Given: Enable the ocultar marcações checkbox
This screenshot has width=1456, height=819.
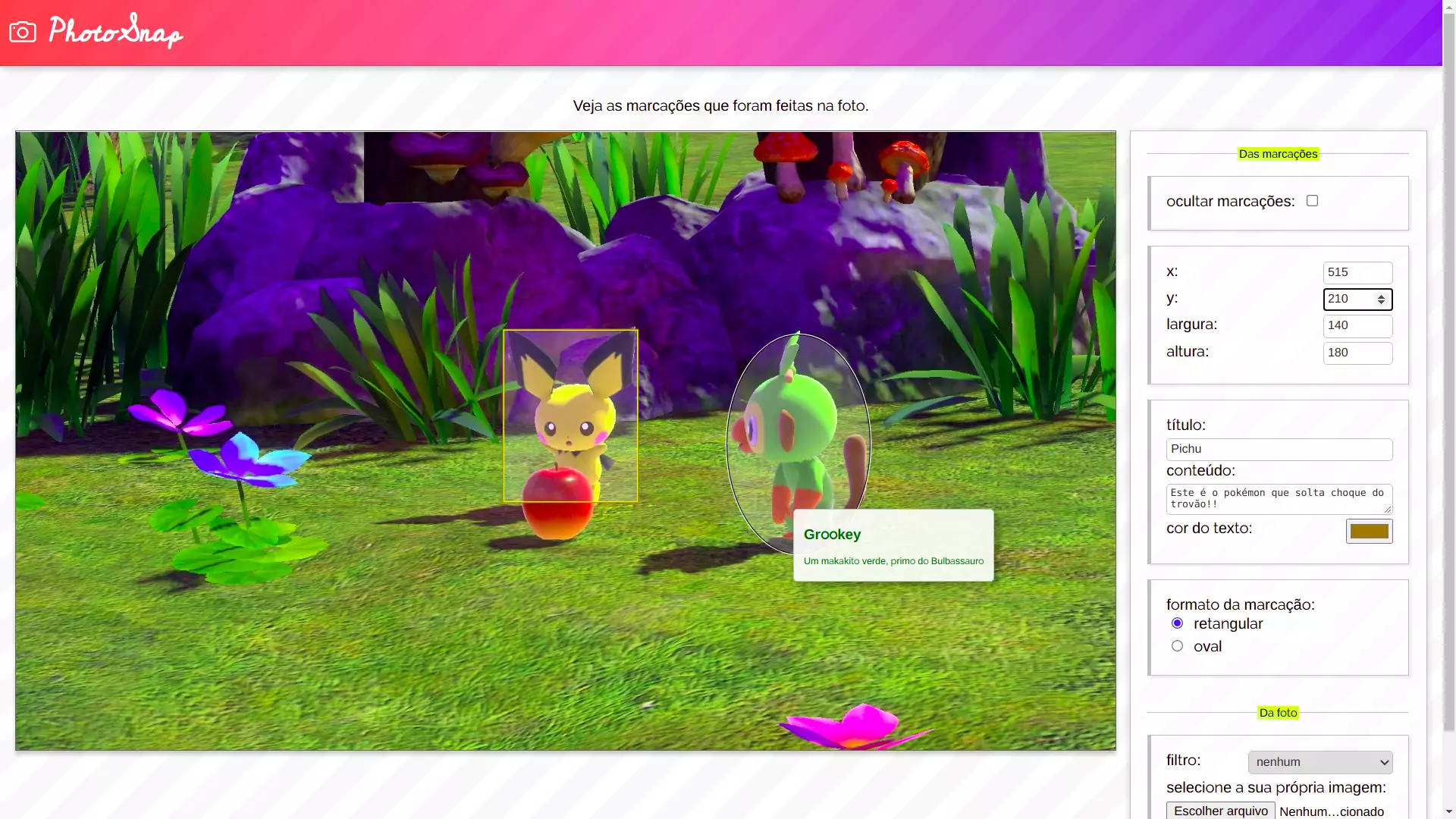Looking at the screenshot, I should pos(1312,201).
